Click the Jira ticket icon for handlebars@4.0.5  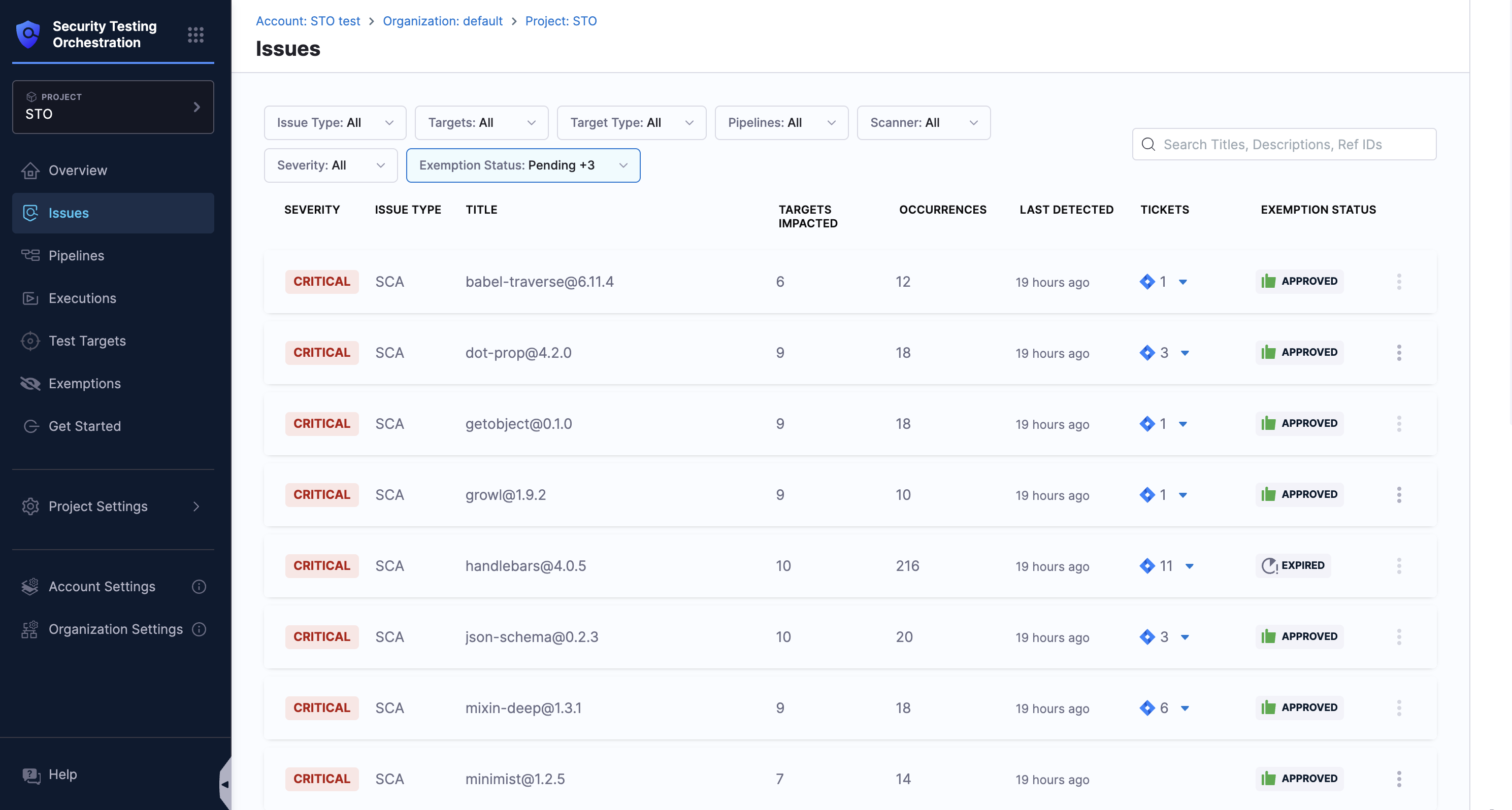point(1147,566)
